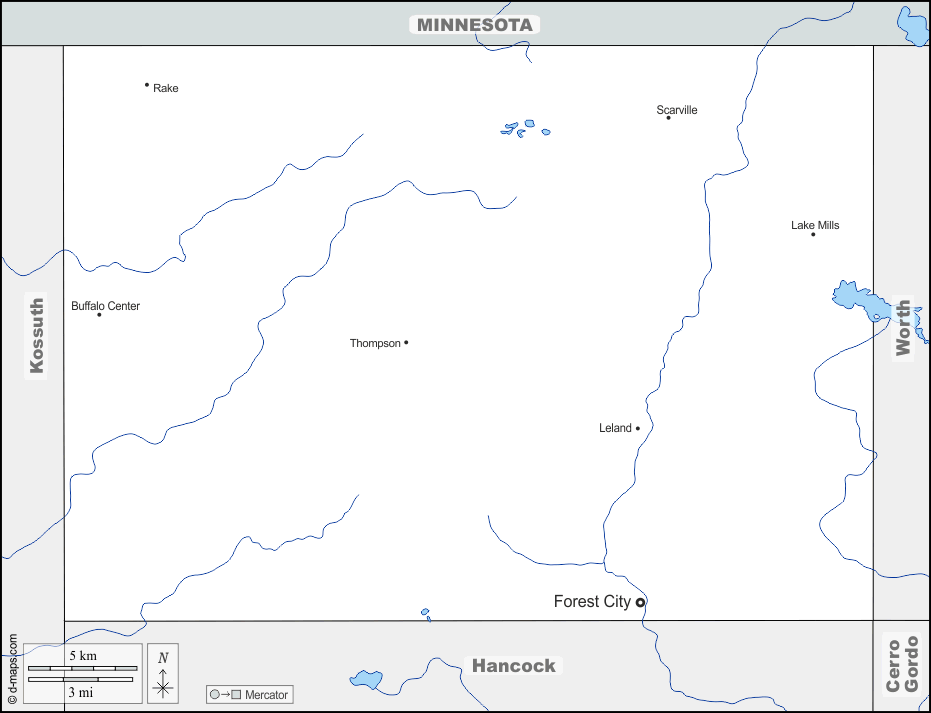Click the Forest City county seat marker
The image size is (931, 713).
click(x=640, y=602)
